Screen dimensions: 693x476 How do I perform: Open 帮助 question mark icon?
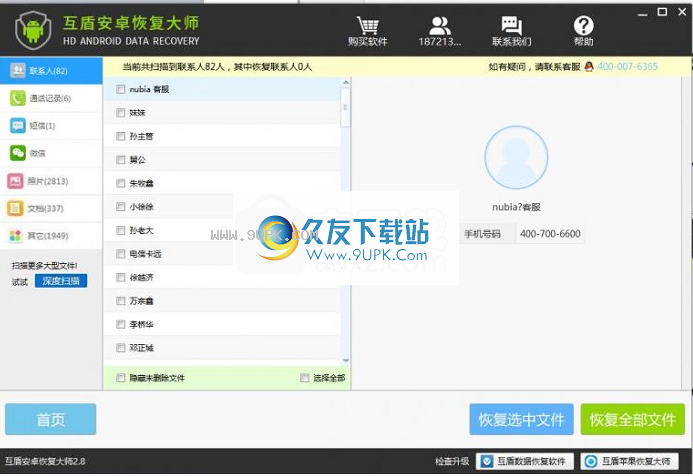coord(583,26)
